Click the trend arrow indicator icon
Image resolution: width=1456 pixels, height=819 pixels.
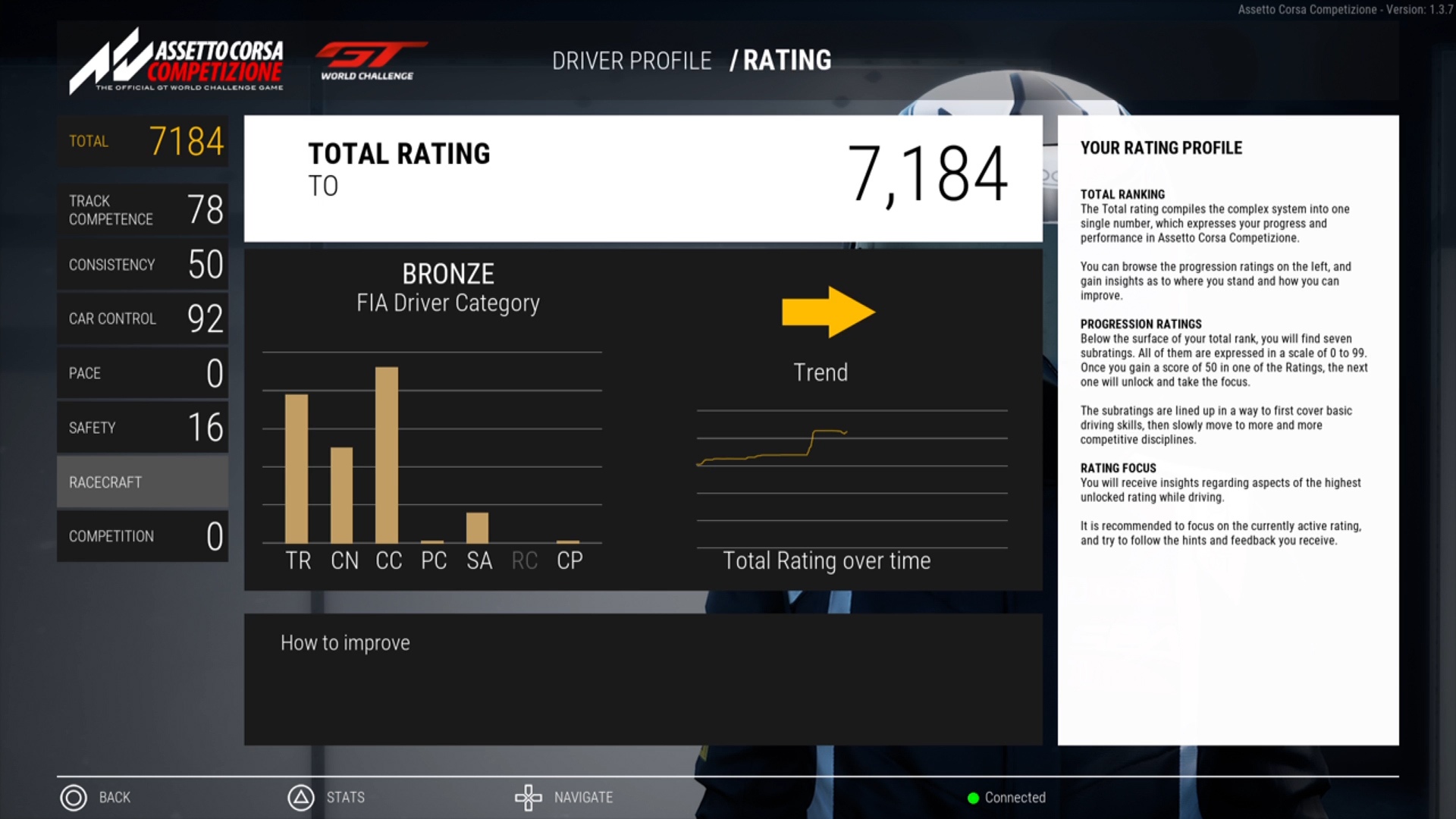[x=827, y=311]
